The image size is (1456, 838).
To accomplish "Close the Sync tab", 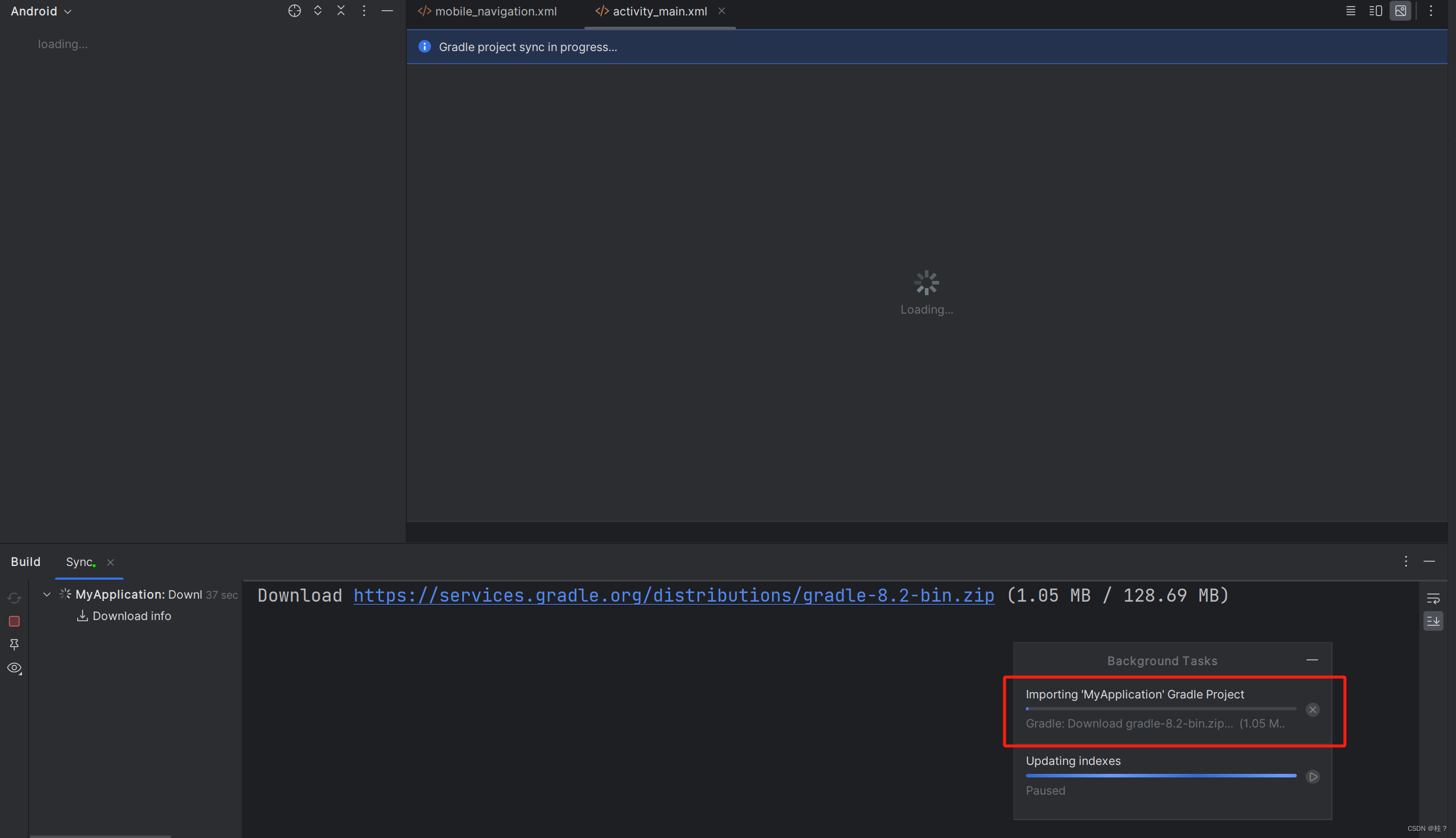I will point(110,562).
